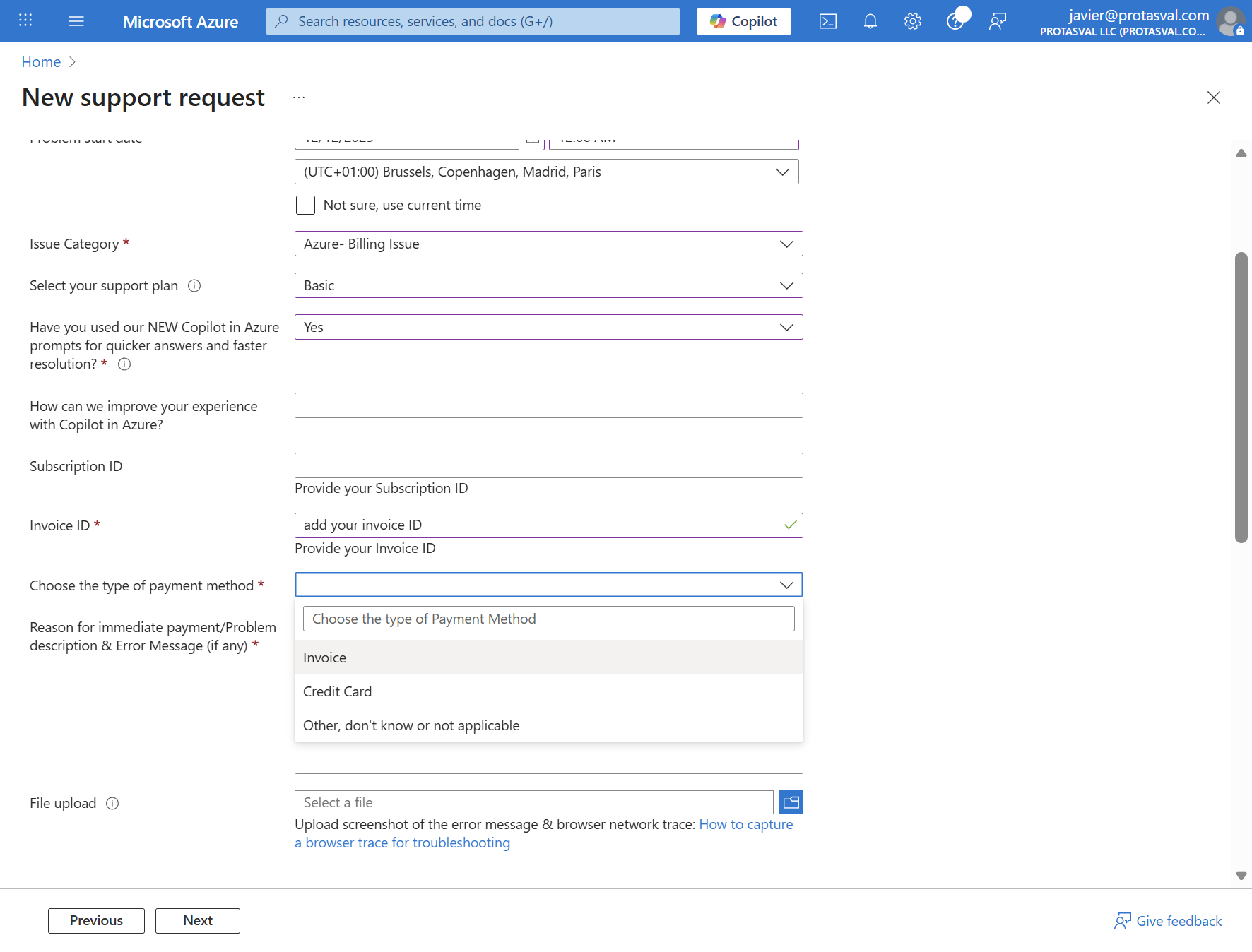
Task: Check 'Not sure, use current time' checkbox
Action: tap(305, 205)
